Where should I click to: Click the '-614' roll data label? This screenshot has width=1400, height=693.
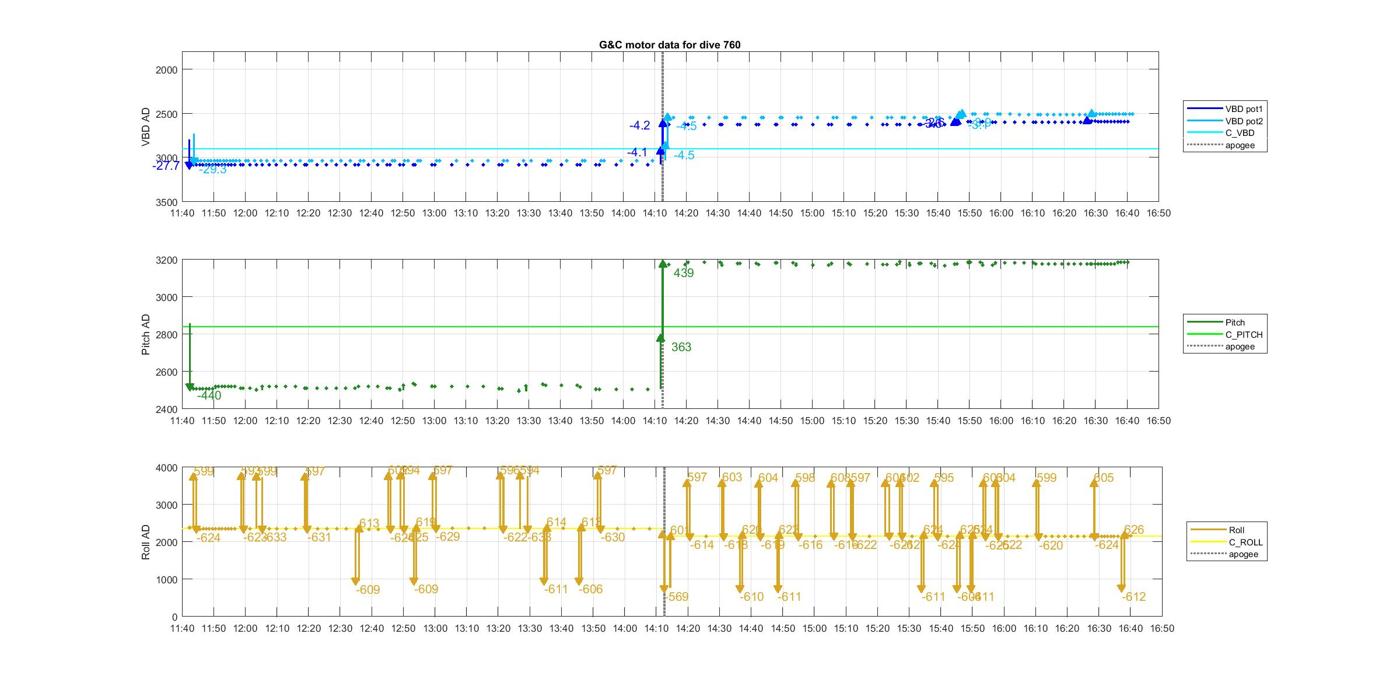click(702, 545)
